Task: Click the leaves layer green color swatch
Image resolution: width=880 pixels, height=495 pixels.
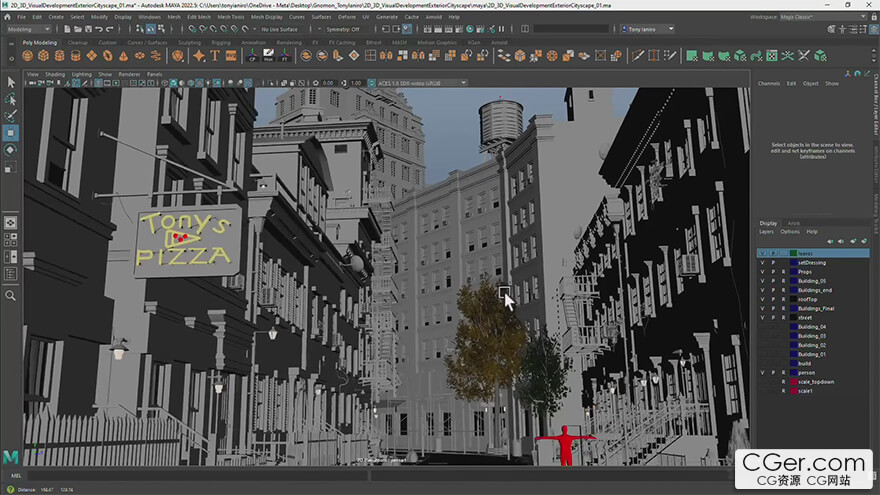Action: 792,254
